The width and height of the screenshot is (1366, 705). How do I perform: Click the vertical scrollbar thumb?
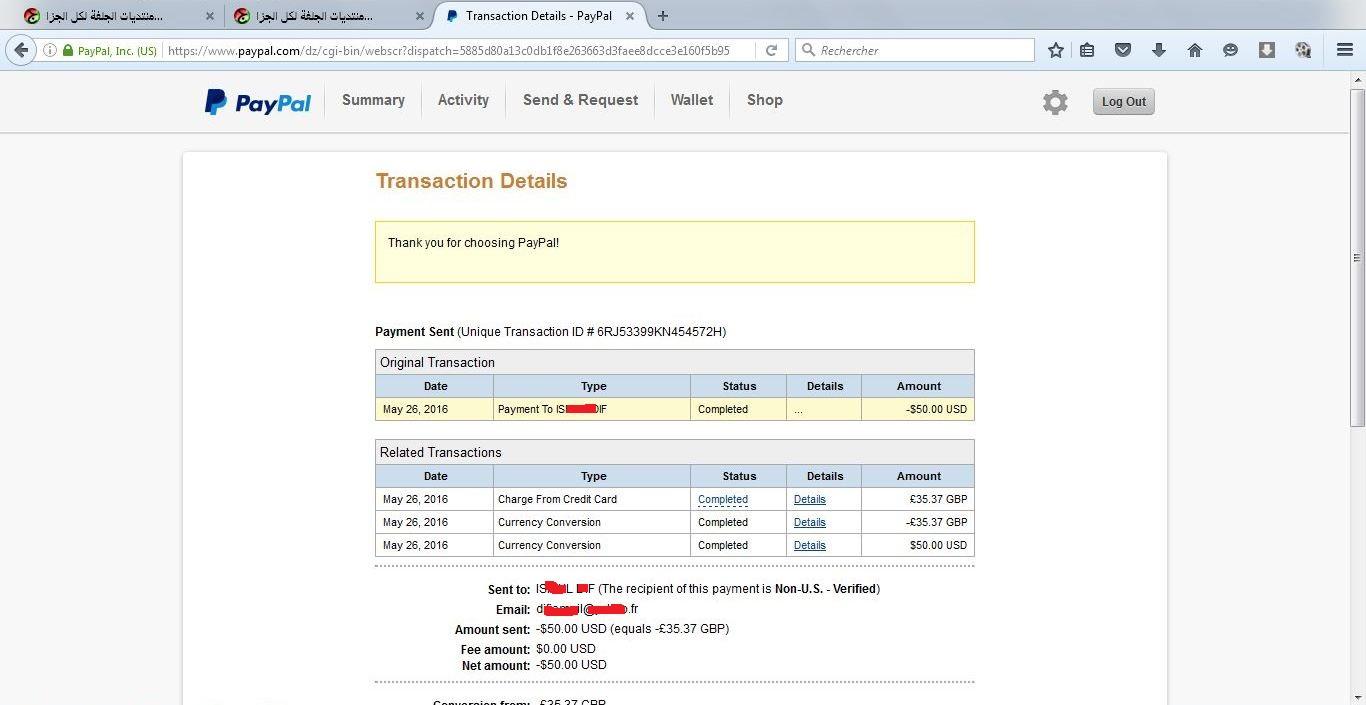click(1357, 258)
